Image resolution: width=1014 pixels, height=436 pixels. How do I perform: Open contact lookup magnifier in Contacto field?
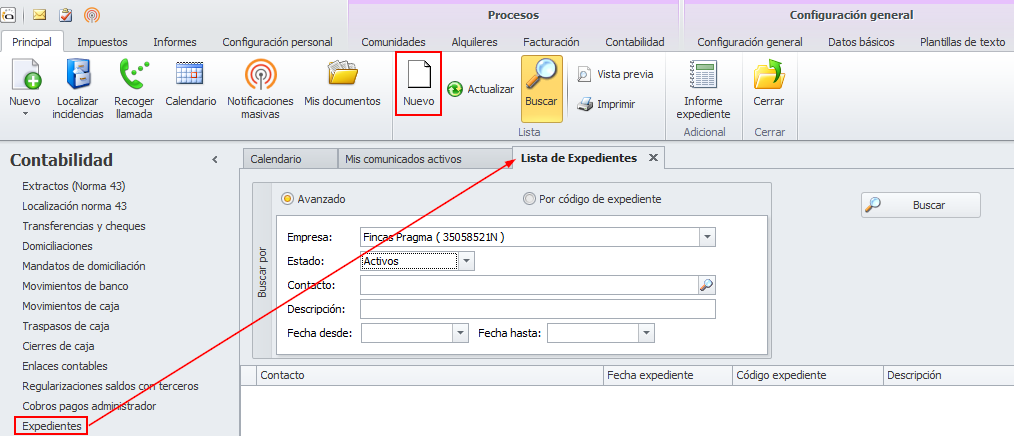(707, 285)
